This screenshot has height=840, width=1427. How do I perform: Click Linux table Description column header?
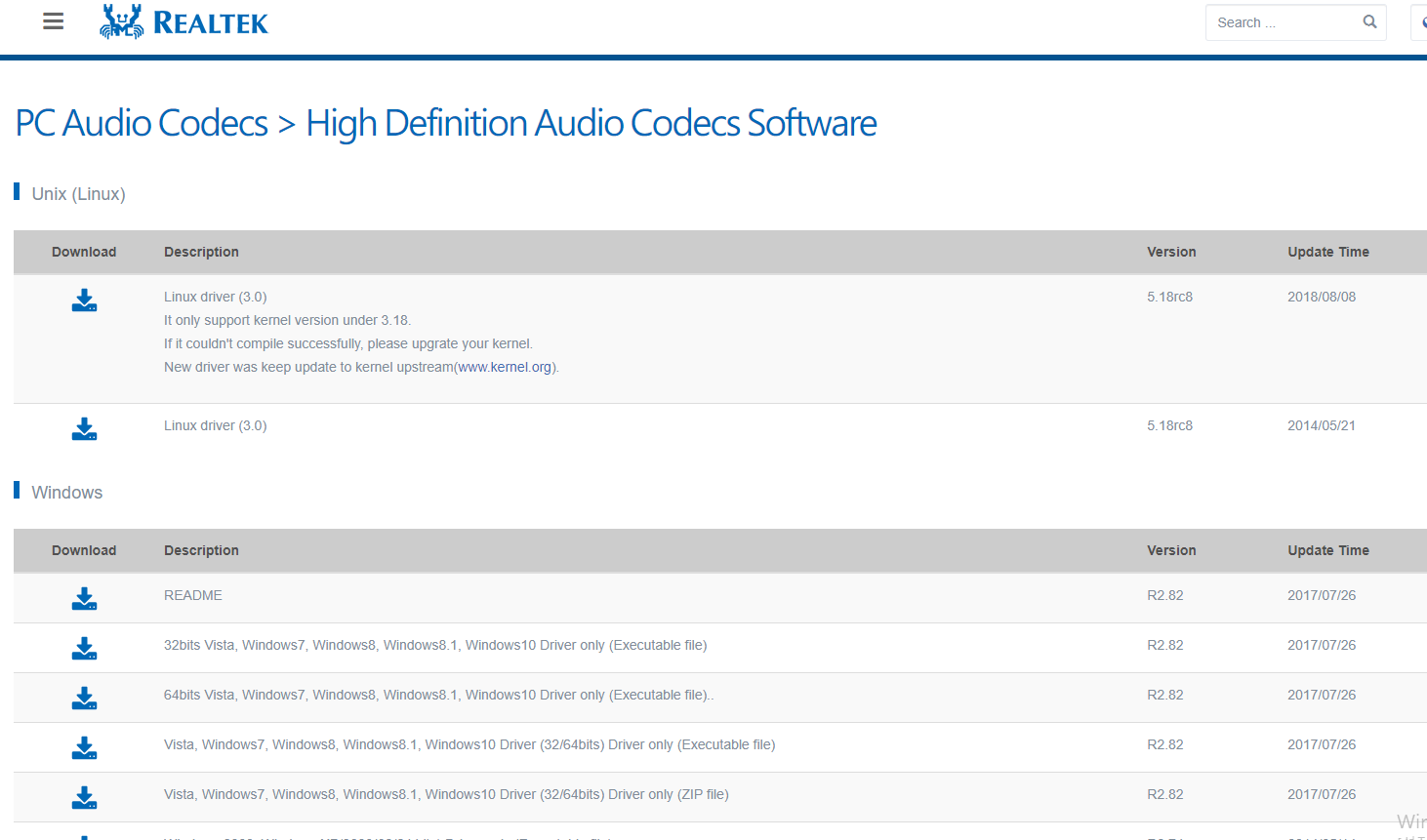tap(201, 252)
